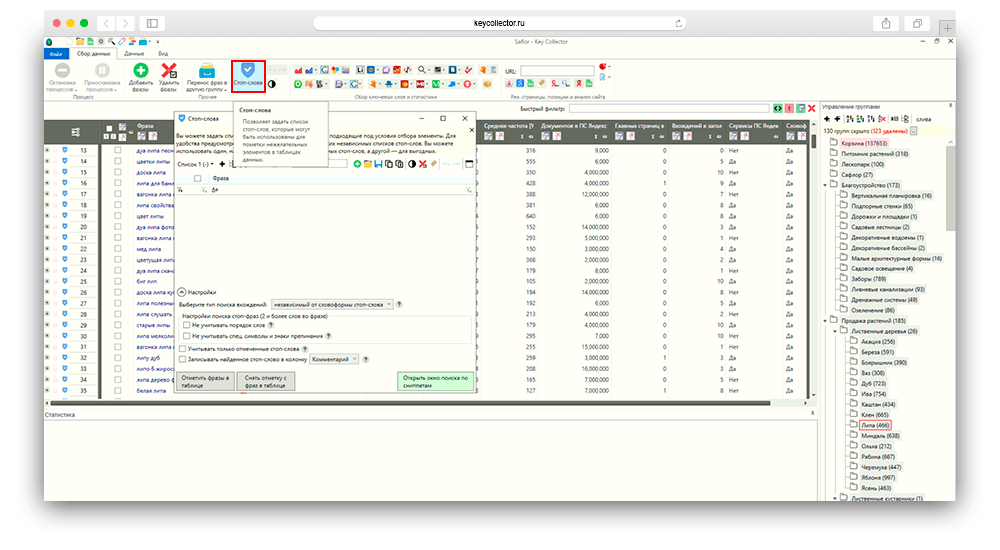The height and width of the screenshot is (550, 1000).
Task: Click Открыть окно поиска по сниппетам
Action: coord(436,382)
